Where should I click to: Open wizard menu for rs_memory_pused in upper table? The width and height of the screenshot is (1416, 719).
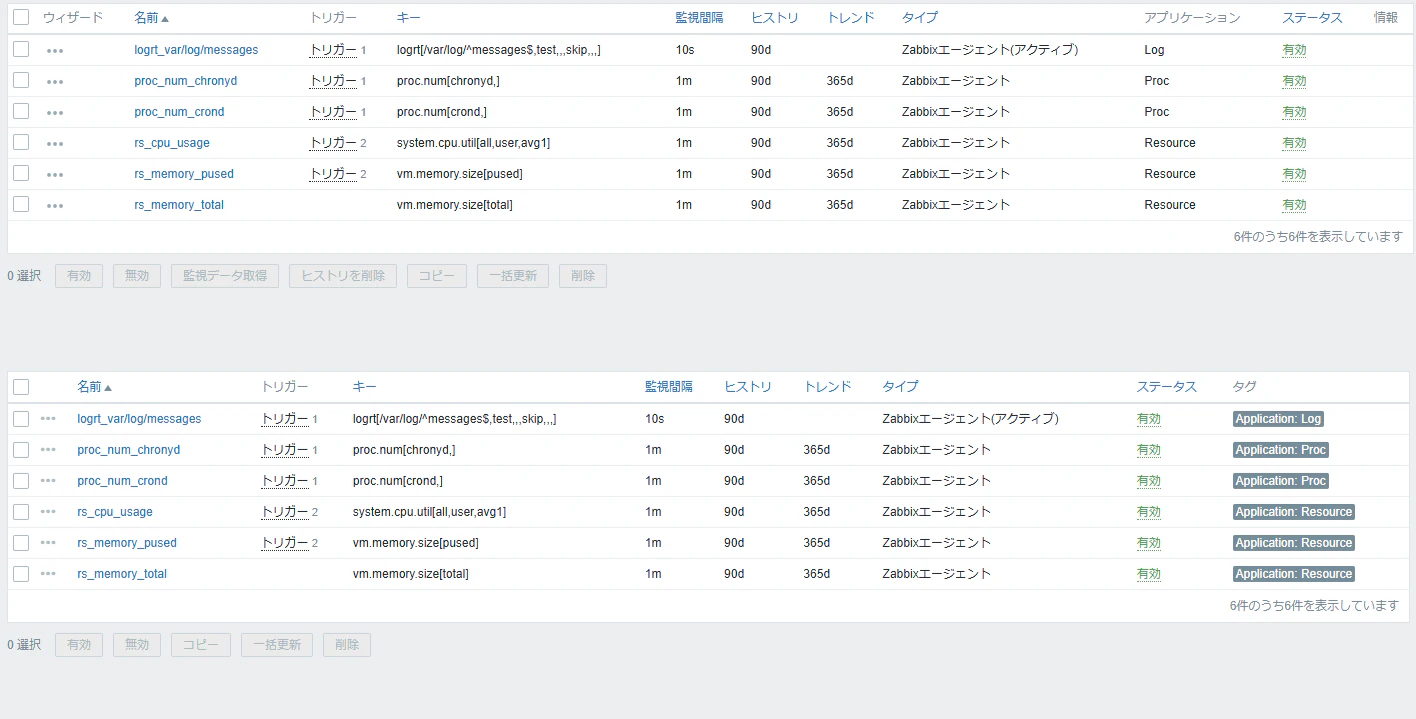(55, 174)
